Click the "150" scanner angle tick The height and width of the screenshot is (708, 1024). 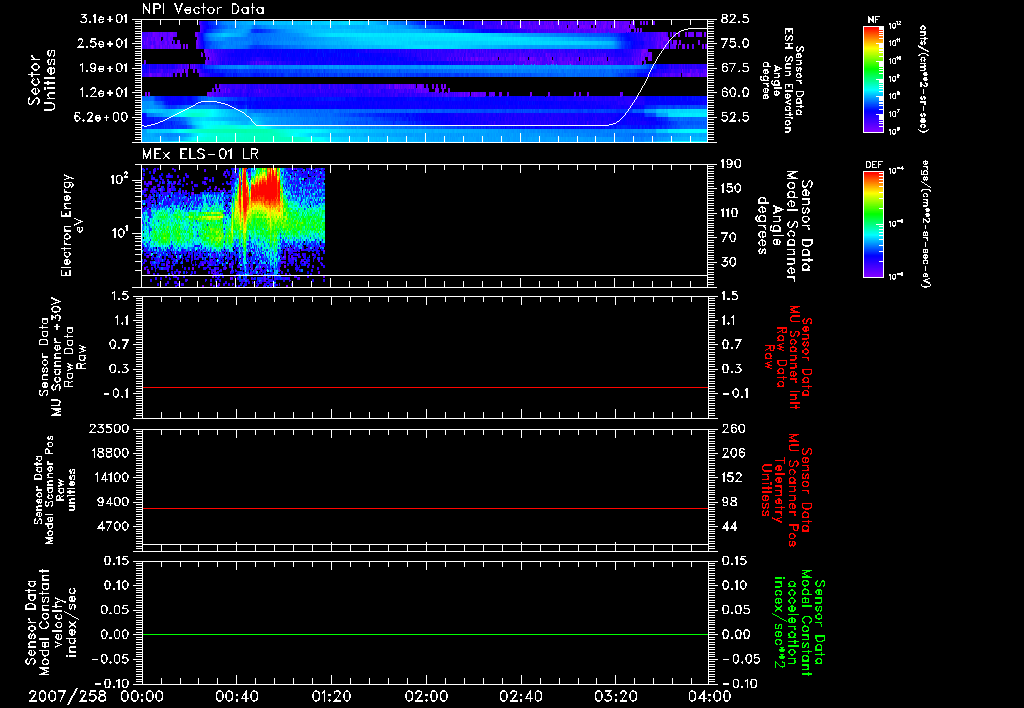click(731, 188)
